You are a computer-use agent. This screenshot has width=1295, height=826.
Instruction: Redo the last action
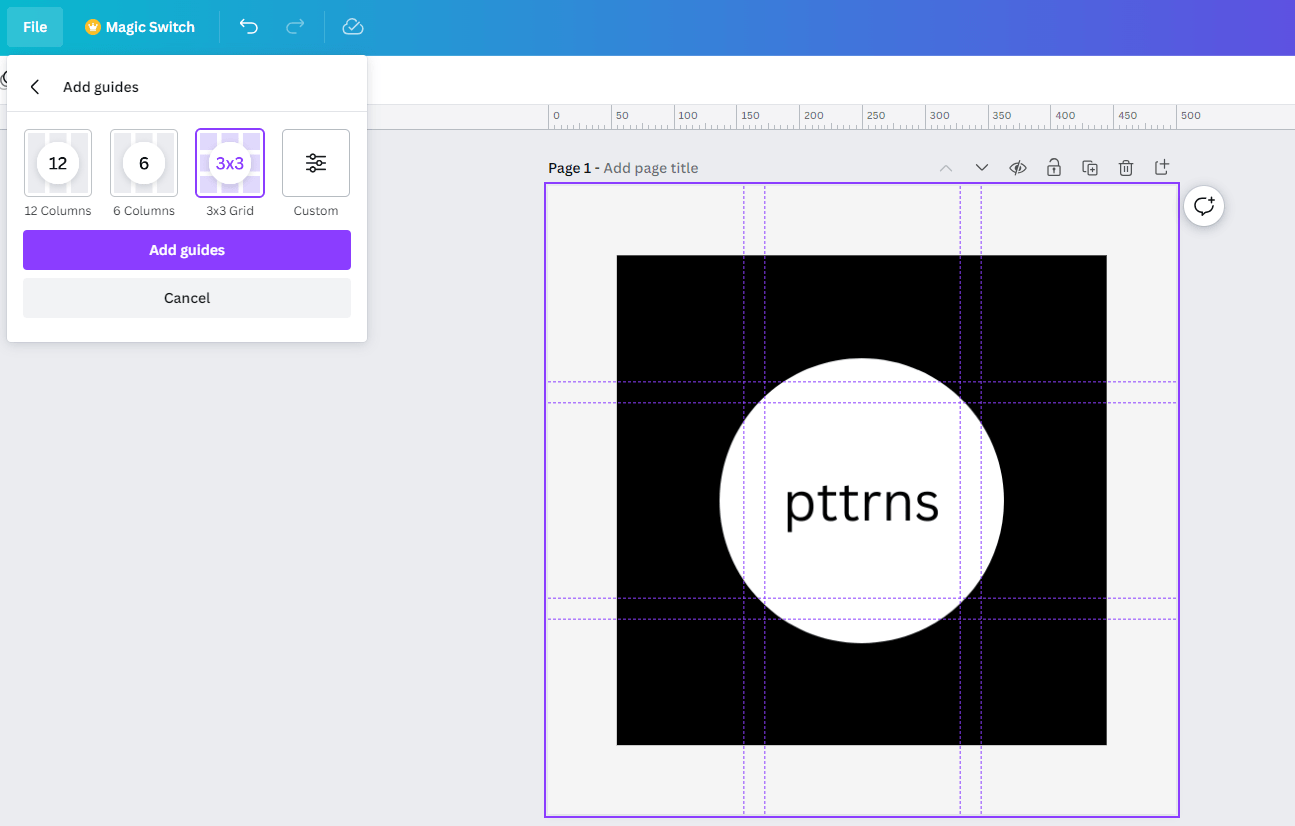[x=295, y=27]
